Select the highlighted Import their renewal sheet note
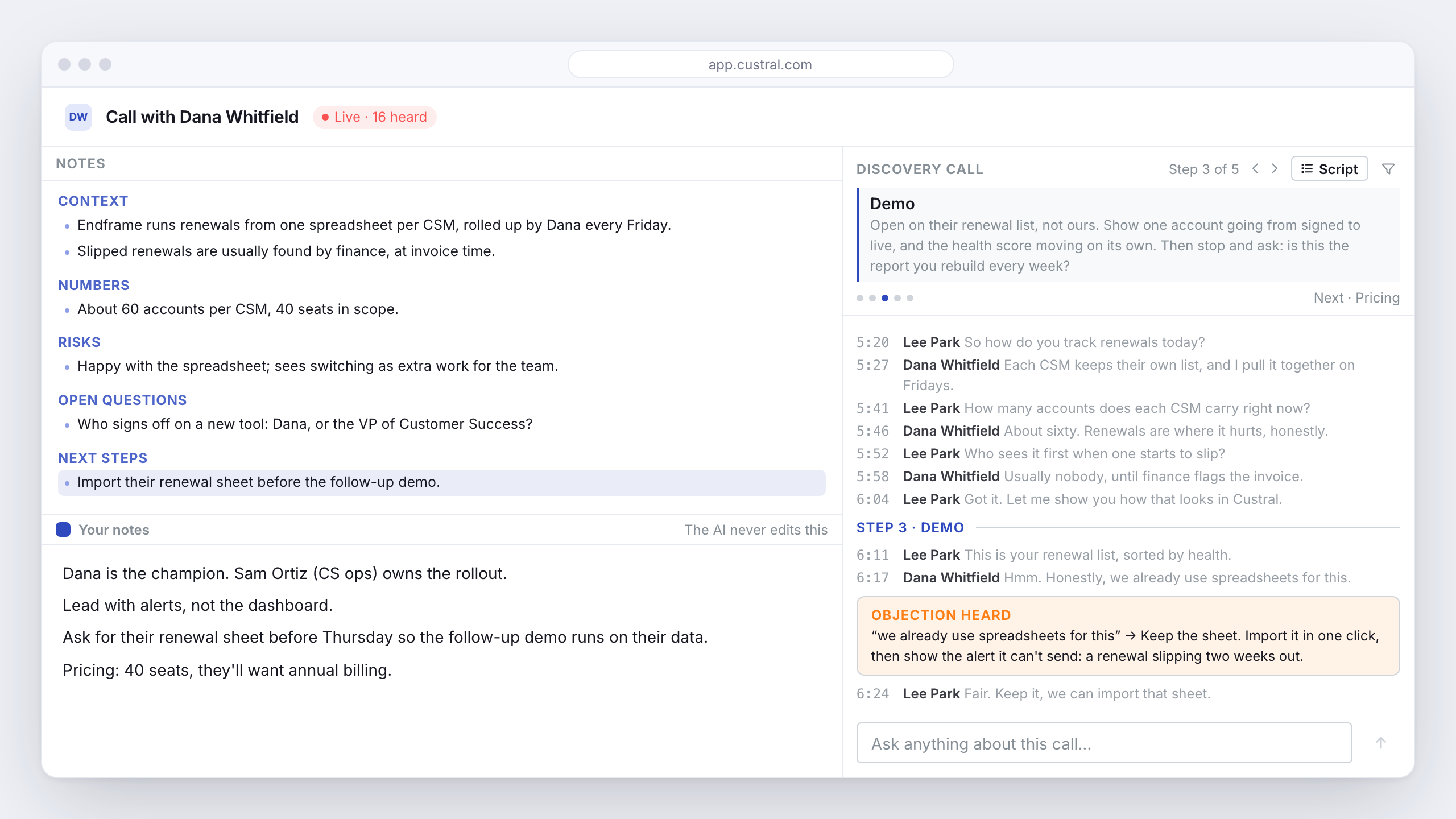This screenshot has height=819, width=1456. coord(442,482)
